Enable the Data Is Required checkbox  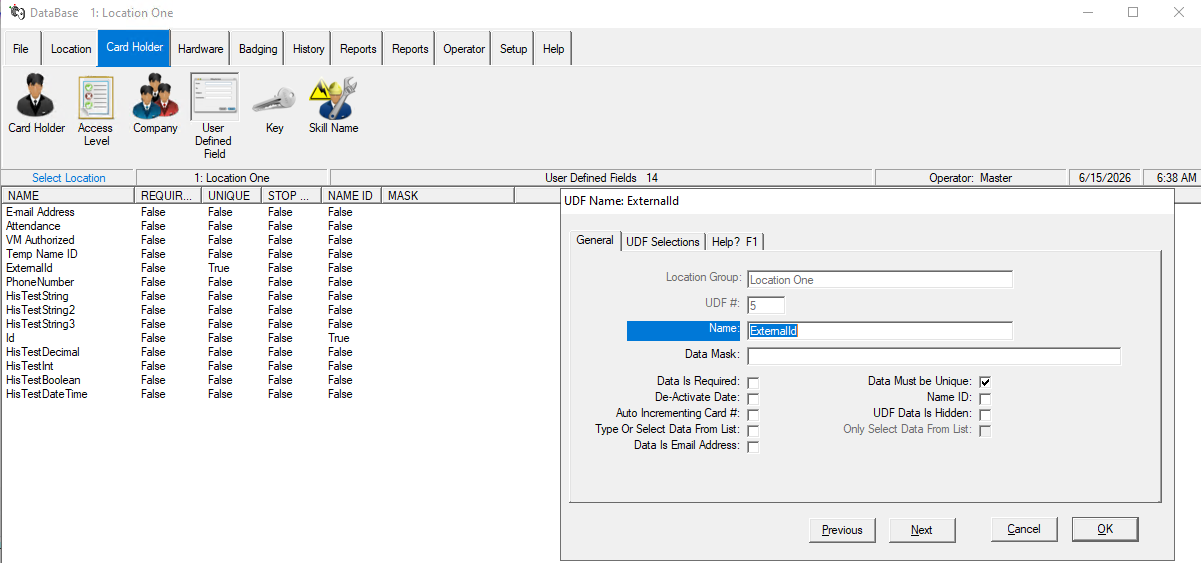coord(753,382)
